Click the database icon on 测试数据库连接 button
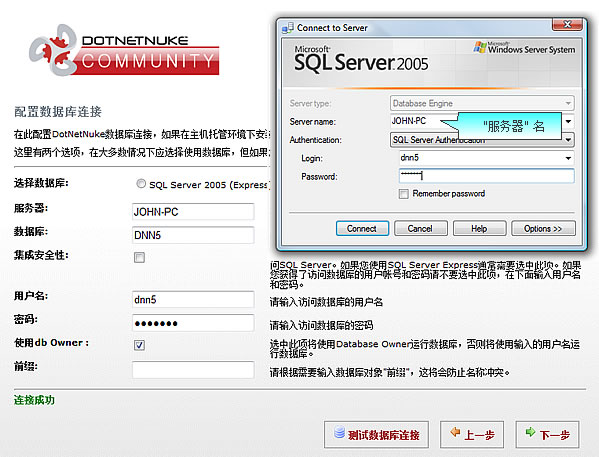The height and width of the screenshot is (457, 599). click(x=339, y=432)
